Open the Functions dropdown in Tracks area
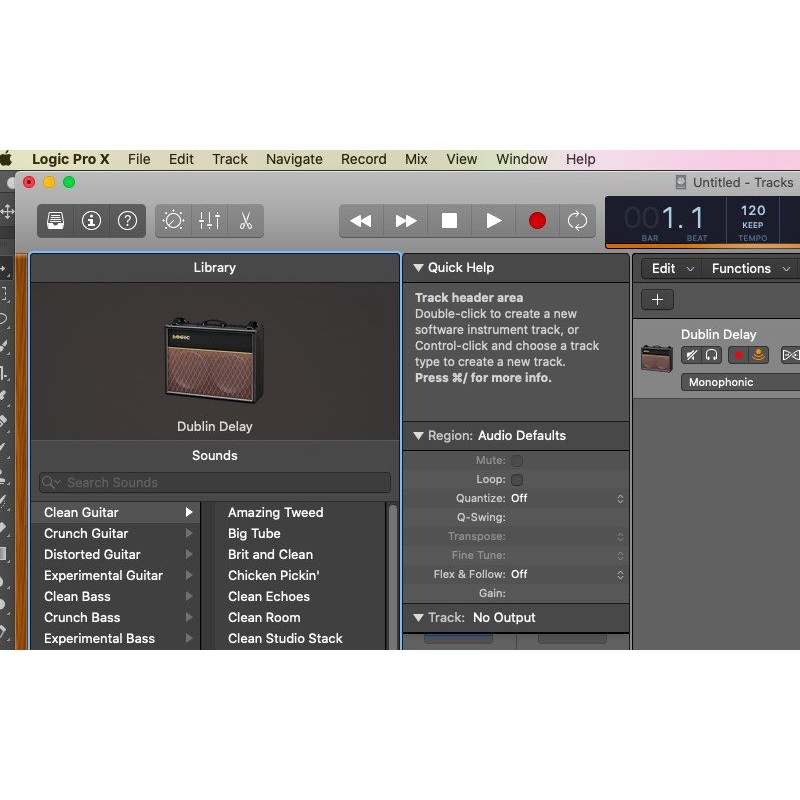The height and width of the screenshot is (800, 800). tap(750, 268)
